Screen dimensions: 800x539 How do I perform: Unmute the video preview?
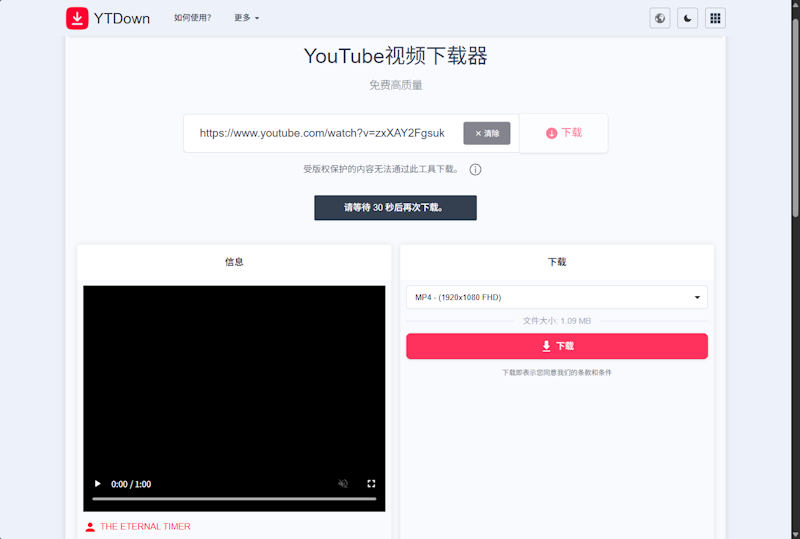[x=343, y=484]
